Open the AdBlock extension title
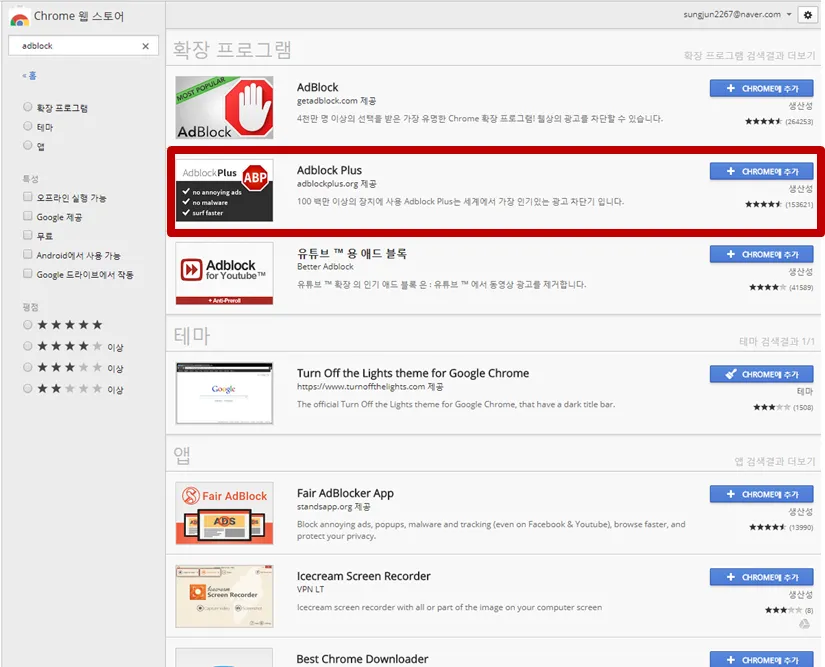This screenshot has width=825, height=667. (x=317, y=87)
